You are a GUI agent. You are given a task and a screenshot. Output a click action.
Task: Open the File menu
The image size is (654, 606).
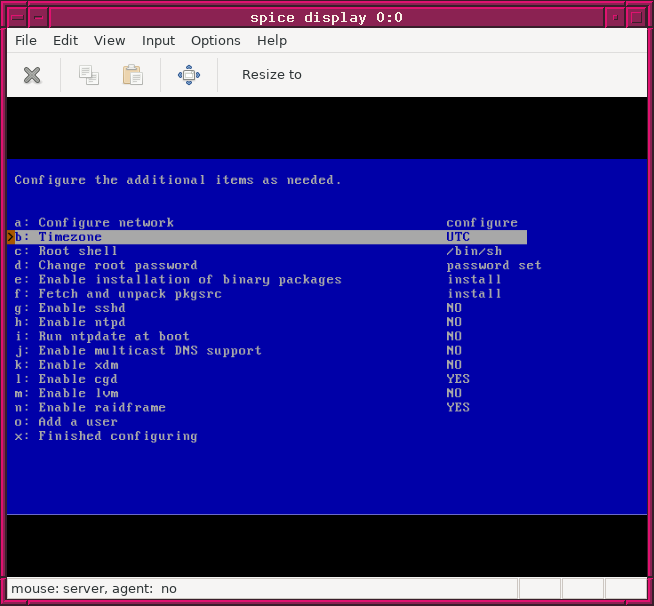(x=26, y=41)
